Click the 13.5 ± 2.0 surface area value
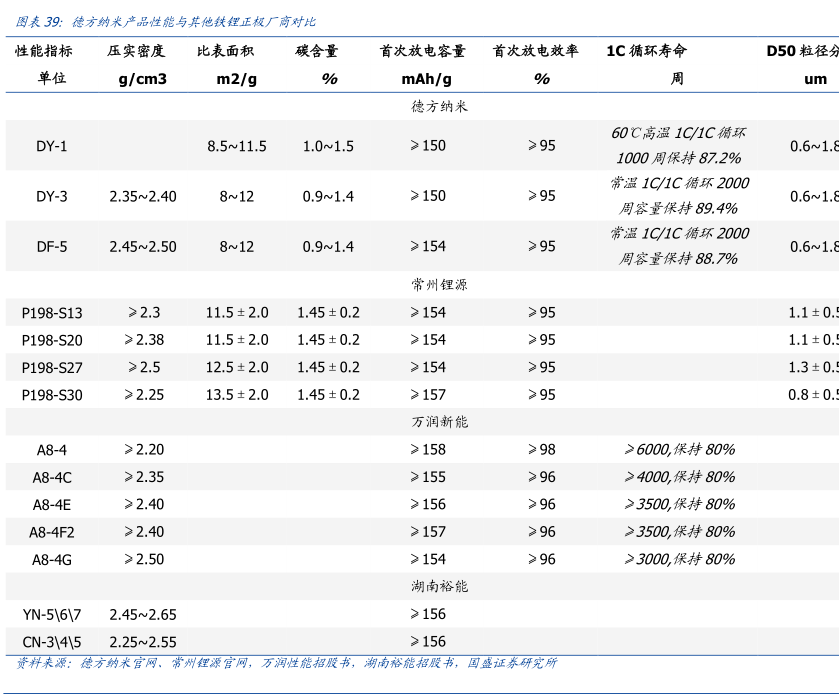This screenshot has width=839, height=694. point(237,395)
